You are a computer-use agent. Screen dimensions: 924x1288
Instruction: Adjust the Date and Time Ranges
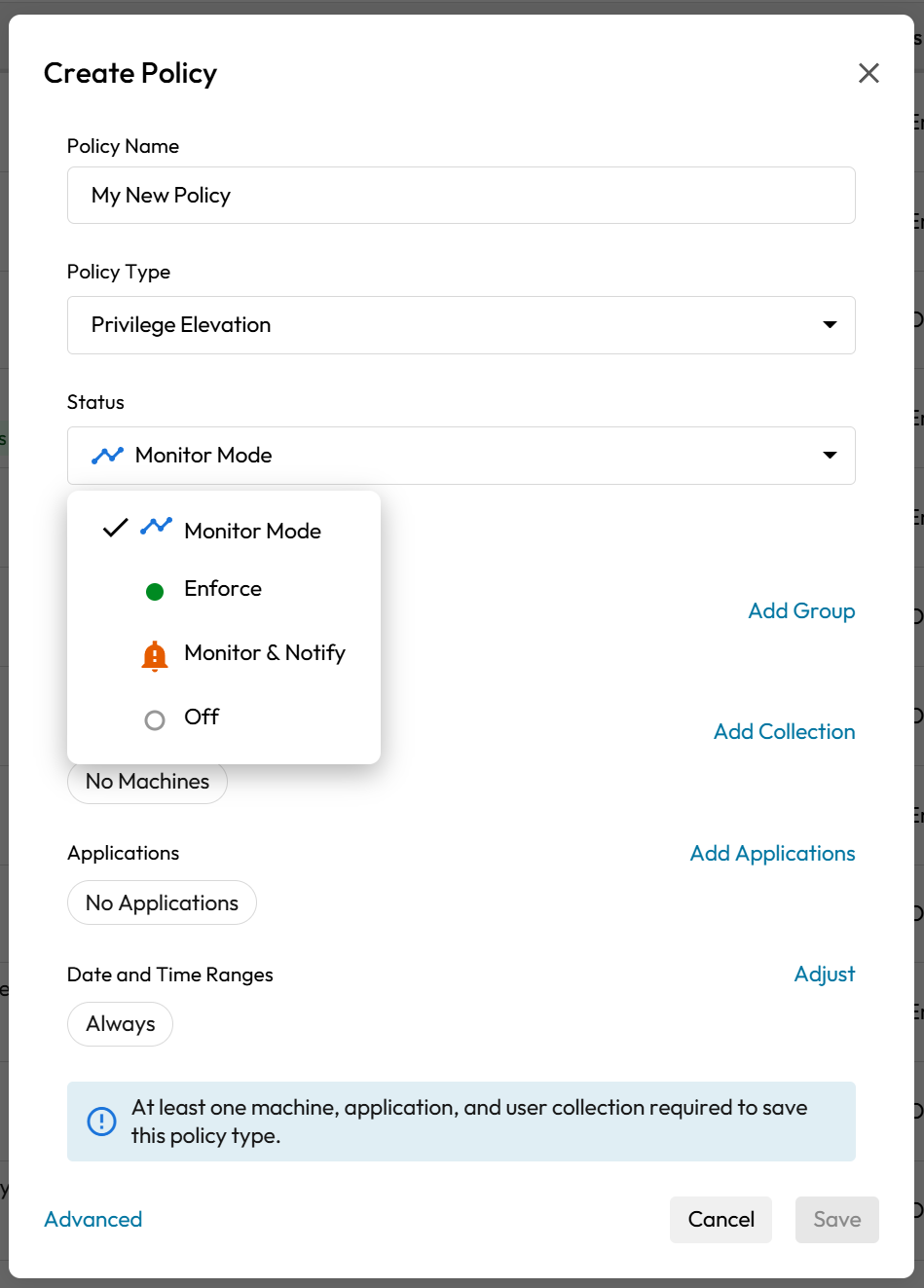tap(824, 975)
